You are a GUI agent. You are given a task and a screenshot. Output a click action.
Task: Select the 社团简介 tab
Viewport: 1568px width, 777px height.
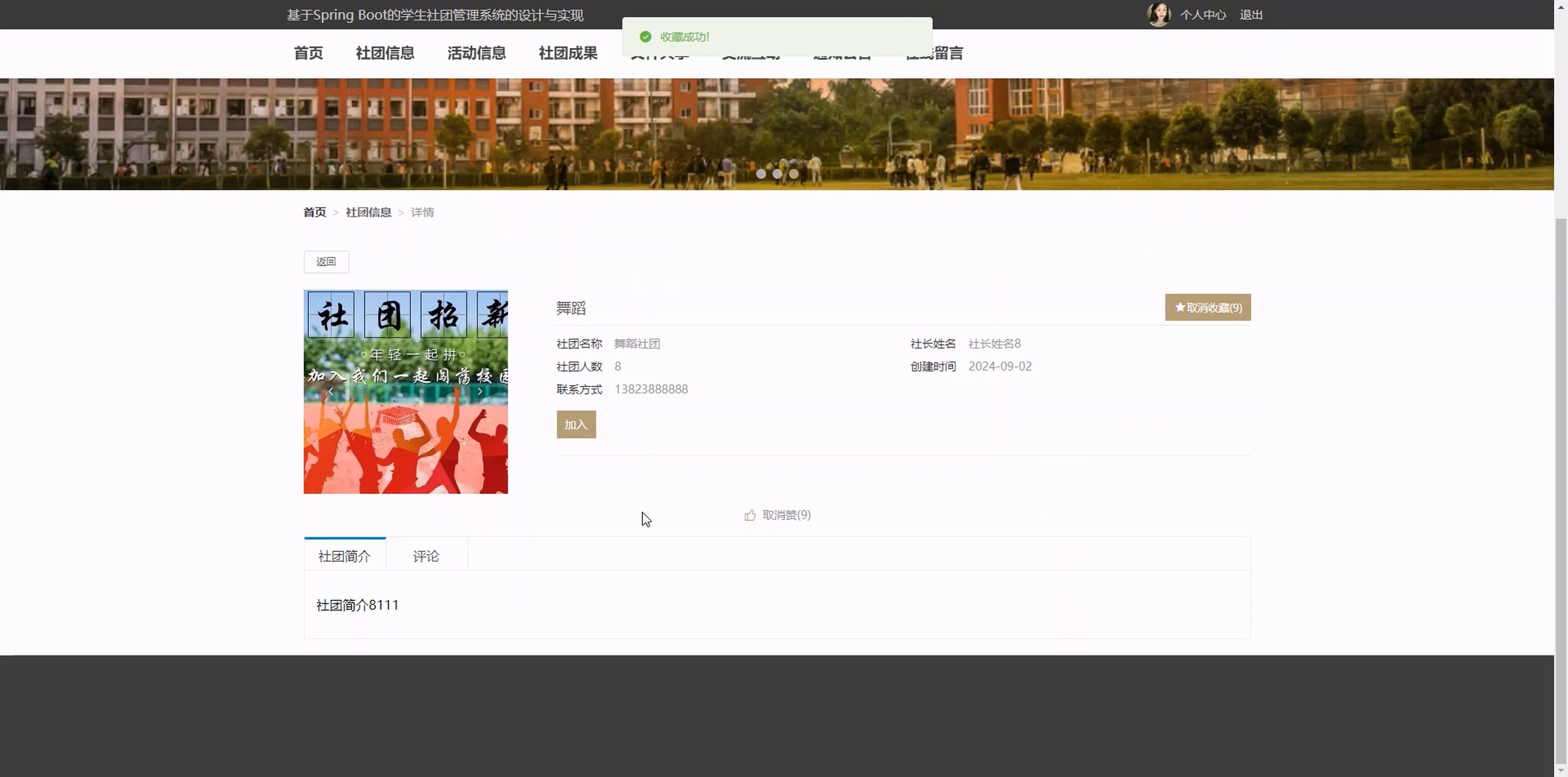pos(344,556)
